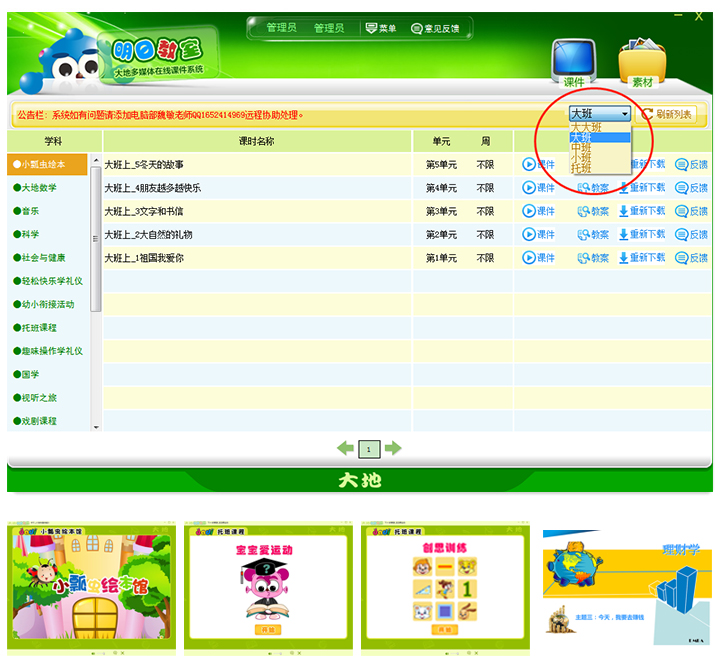720x670 pixels.
Task: Click the 刷新列表 refresh button
Action: (x=667, y=114)
